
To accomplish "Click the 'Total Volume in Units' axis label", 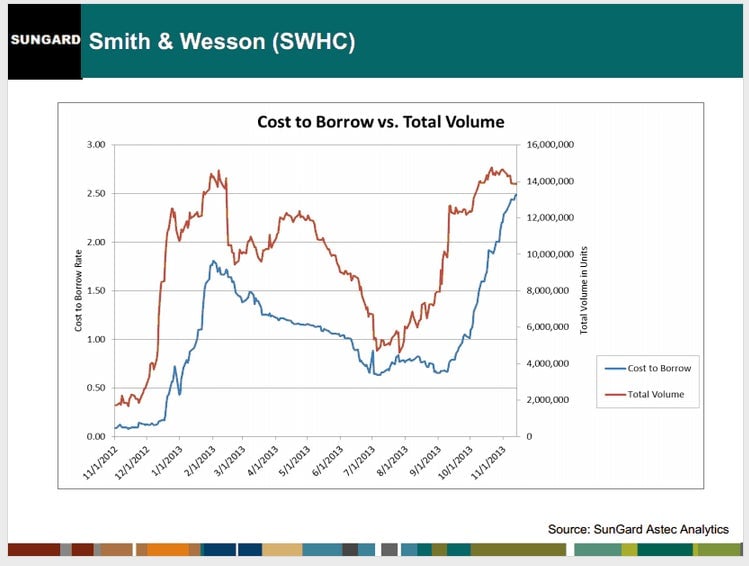I will tap(584, 290).
